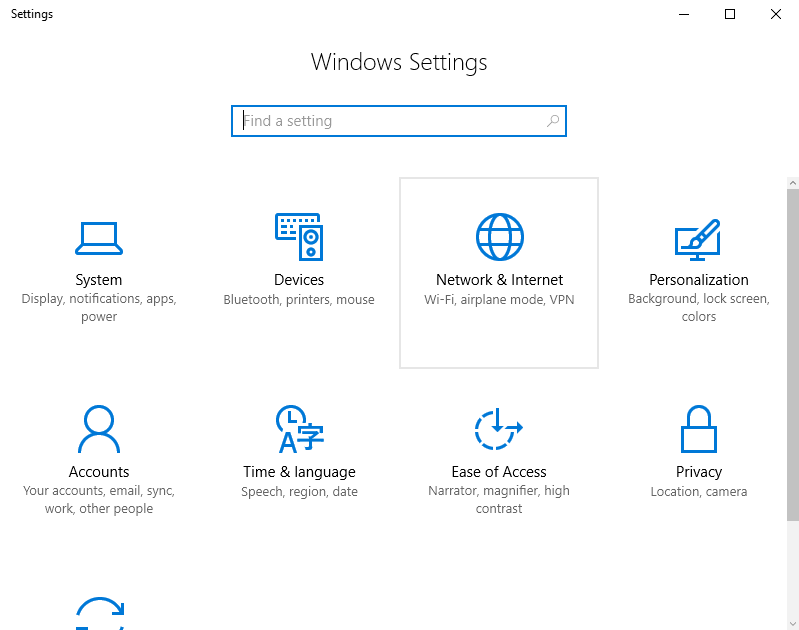Viewport: 799px width, 630px height.
Task: Focus the 'Find a setting' search field
Action: pos(390,121)
